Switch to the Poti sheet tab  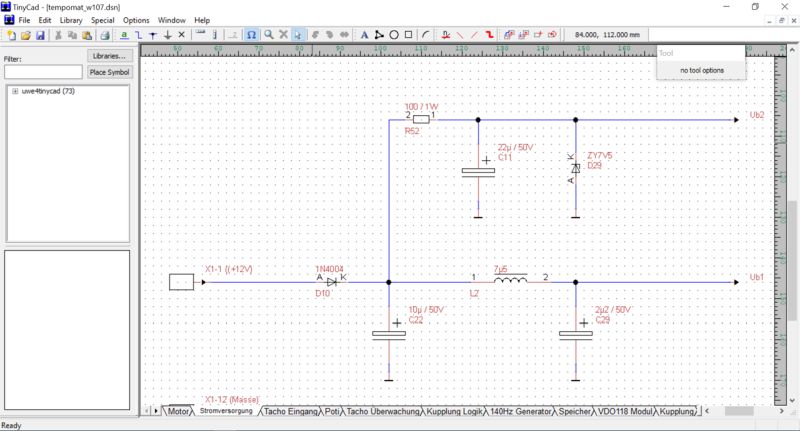click(x=332, y=411)
